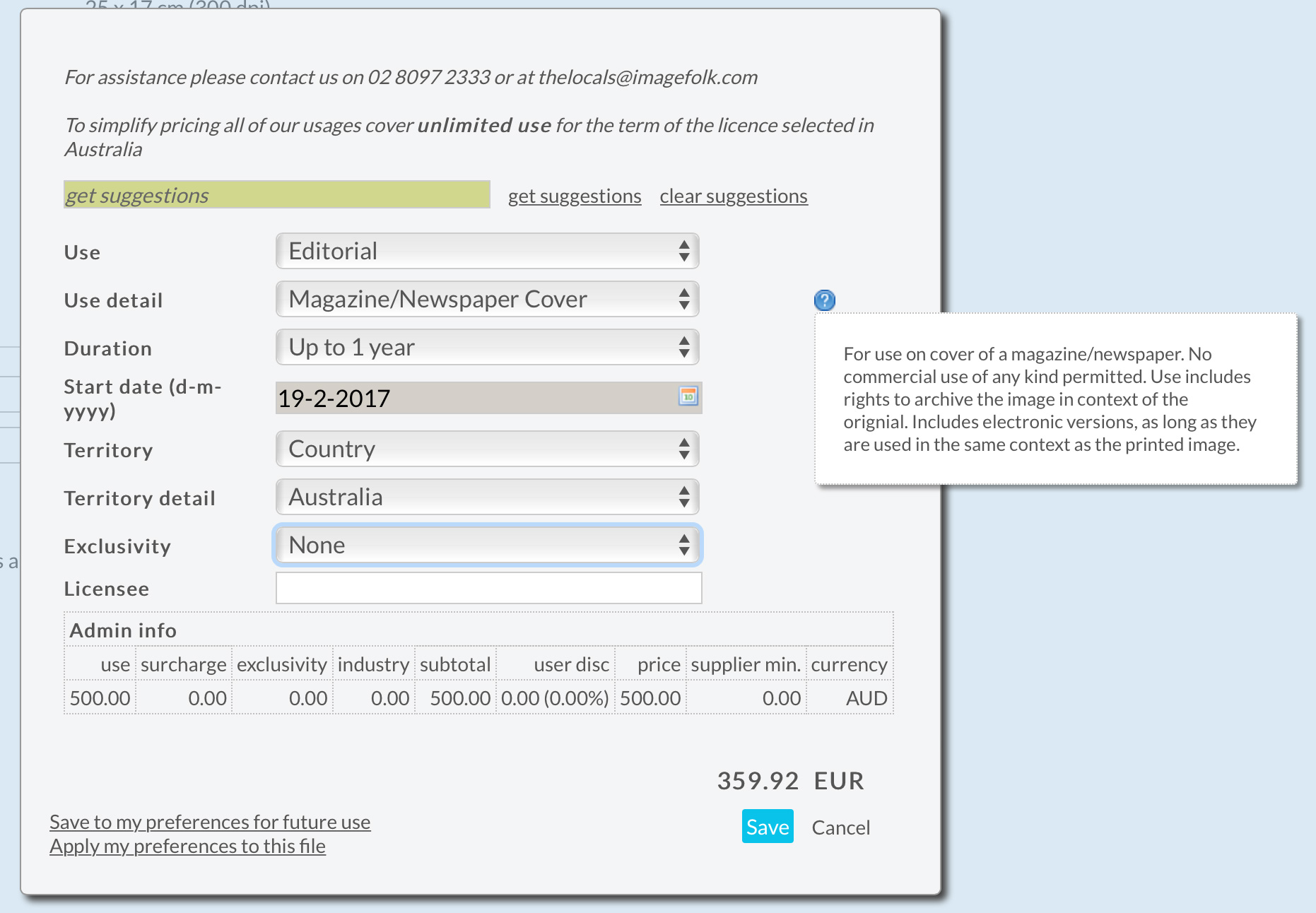The image size is (1316, 913).
Task: Click the supplier min. column header
Action: coord(746,664)
